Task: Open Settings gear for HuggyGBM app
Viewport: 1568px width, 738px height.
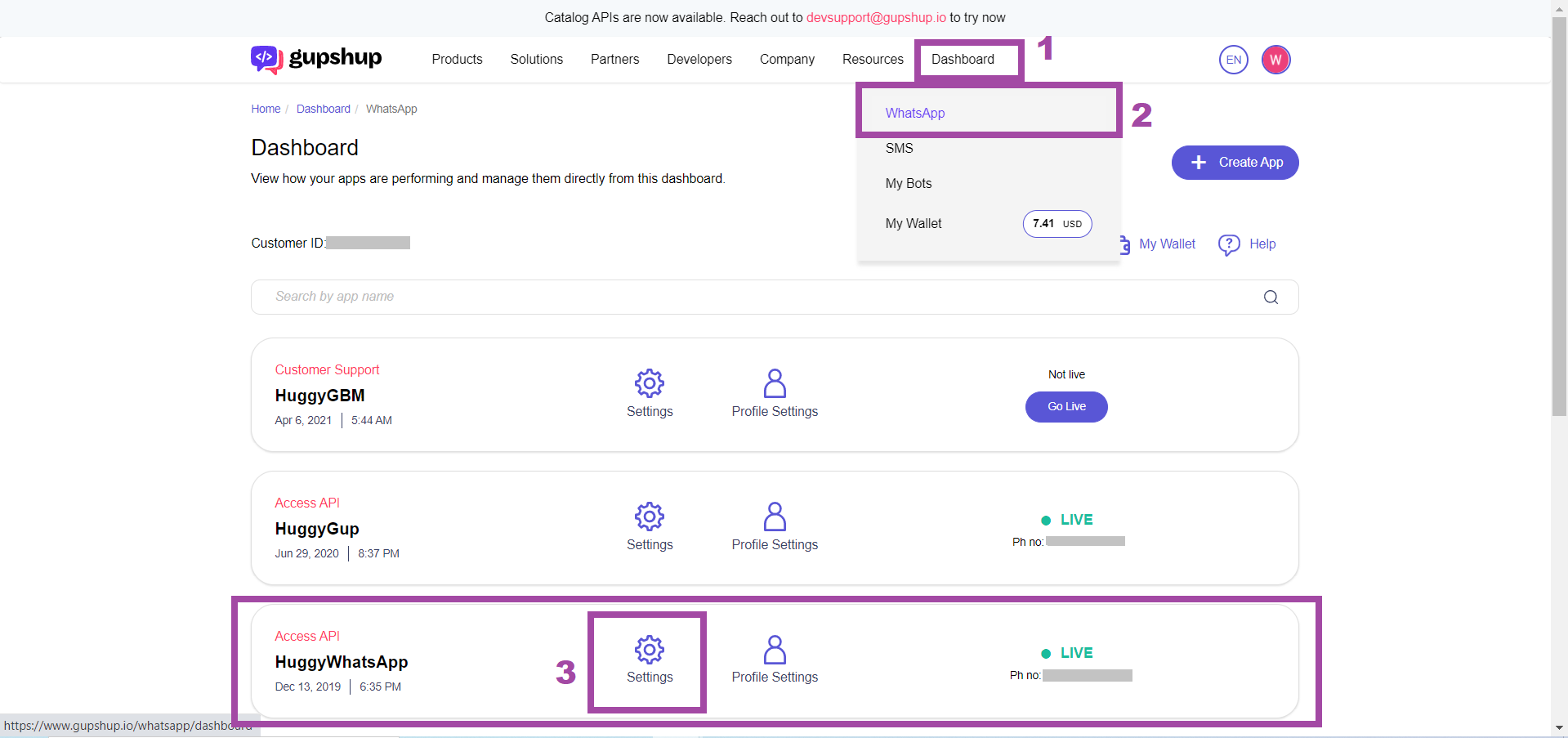Action: tap(650, 382)
